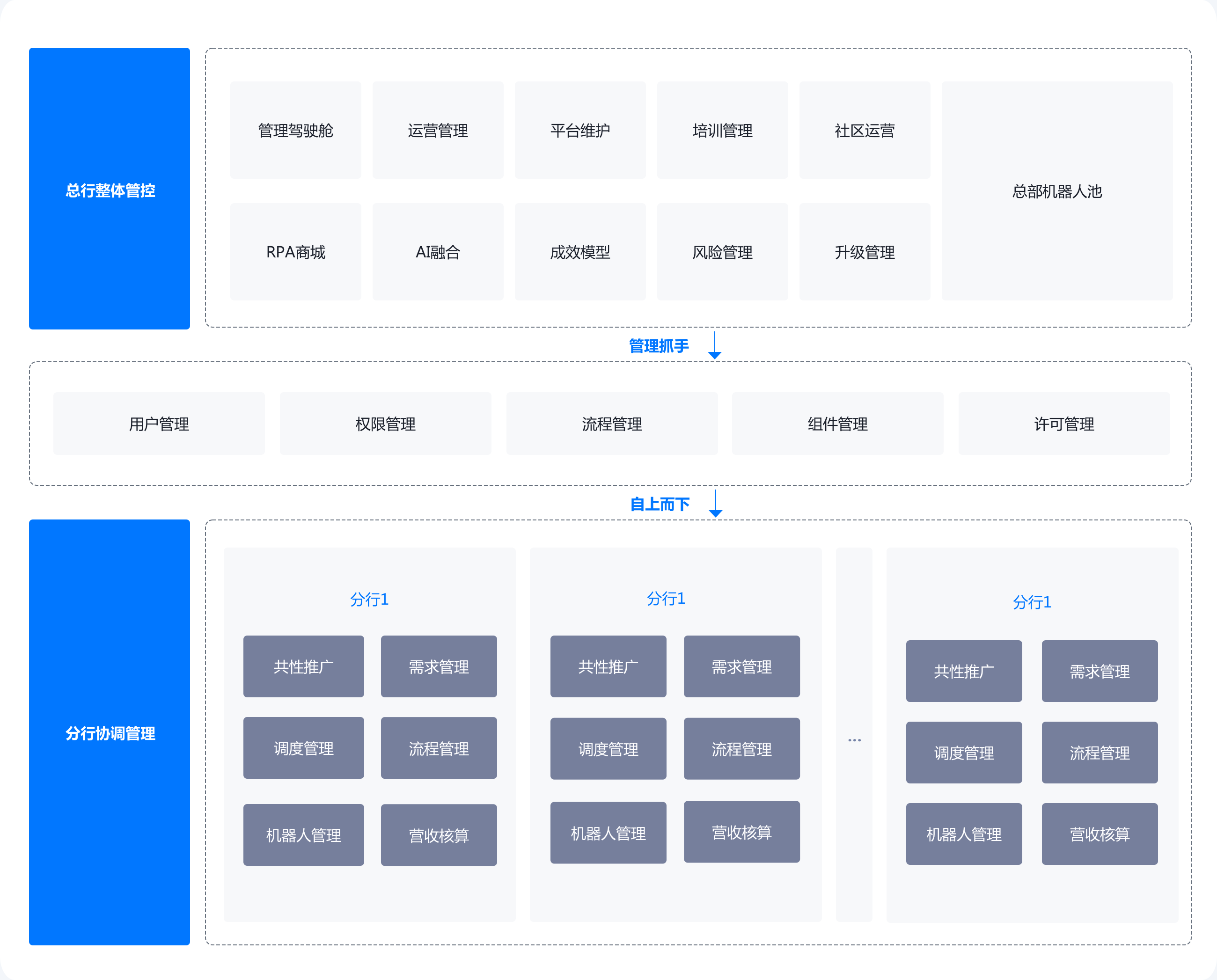
Task: Click the AI融合 box
Action: pos(438,252)
